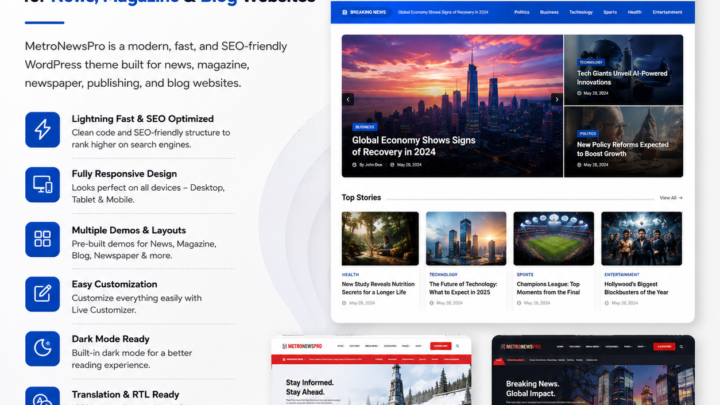Click the TECHNOLOGY category label under Top Stories
This screenshot has width=720, height=405.
click(443, 275)
